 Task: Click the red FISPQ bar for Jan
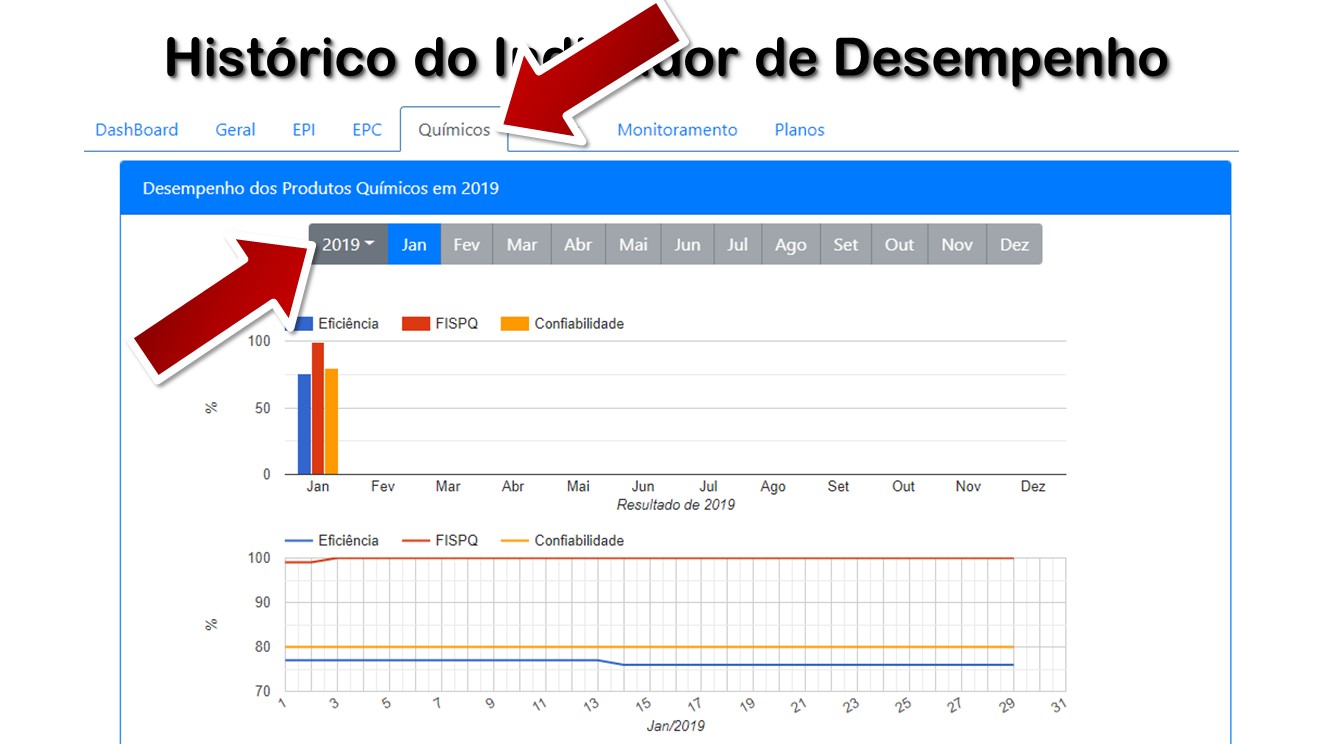tap(318, 408)
